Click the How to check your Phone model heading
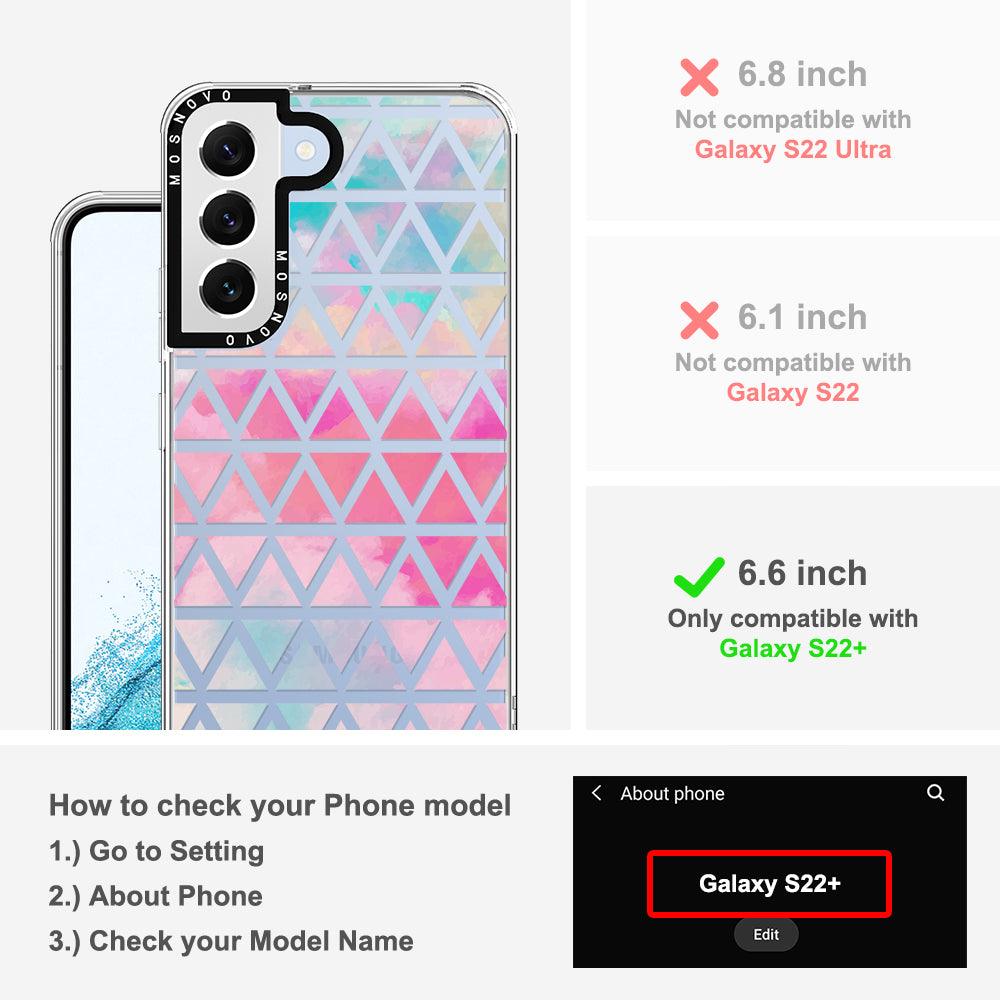 [x=280, y=805]
